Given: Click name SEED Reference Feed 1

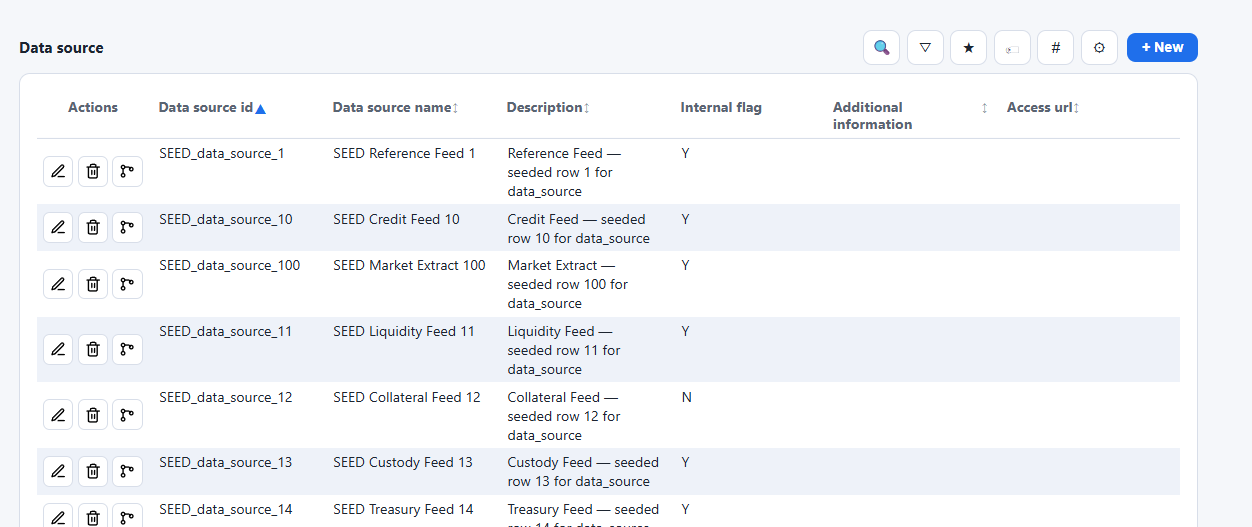Looking at the screenshot, I should click(x=404, y=154).
